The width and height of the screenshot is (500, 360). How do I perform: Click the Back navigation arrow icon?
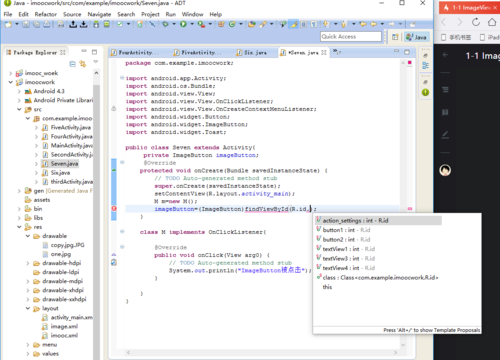tap(374, 24)
